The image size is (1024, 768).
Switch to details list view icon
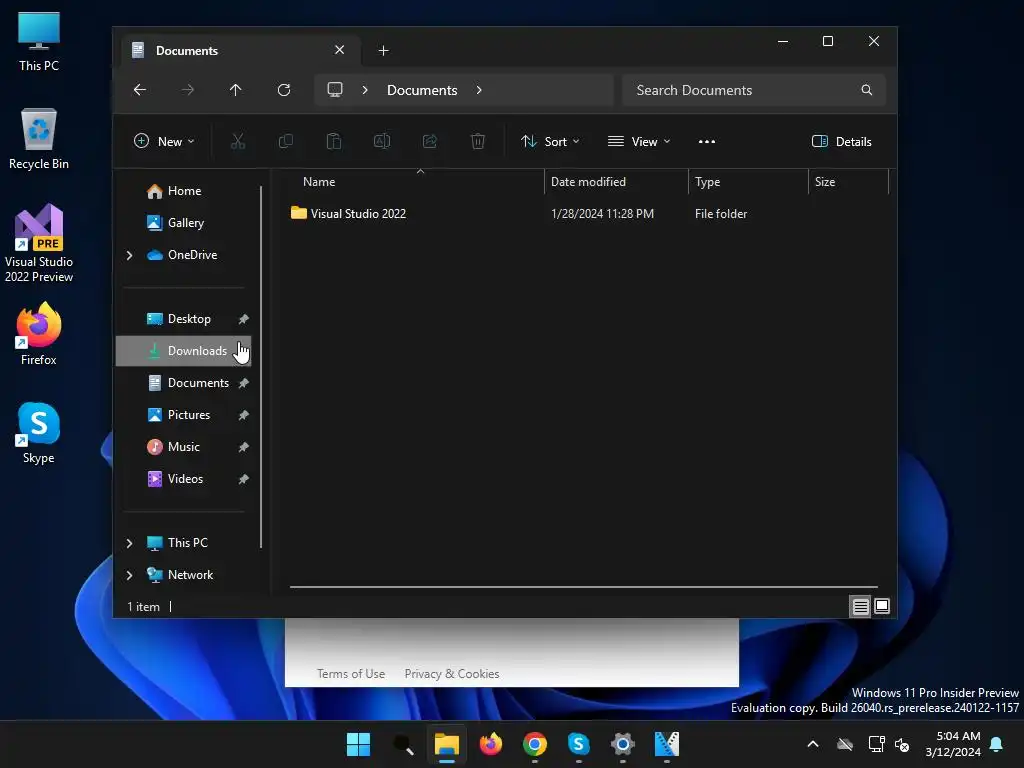pyautogui.click(x=861, y=607)
